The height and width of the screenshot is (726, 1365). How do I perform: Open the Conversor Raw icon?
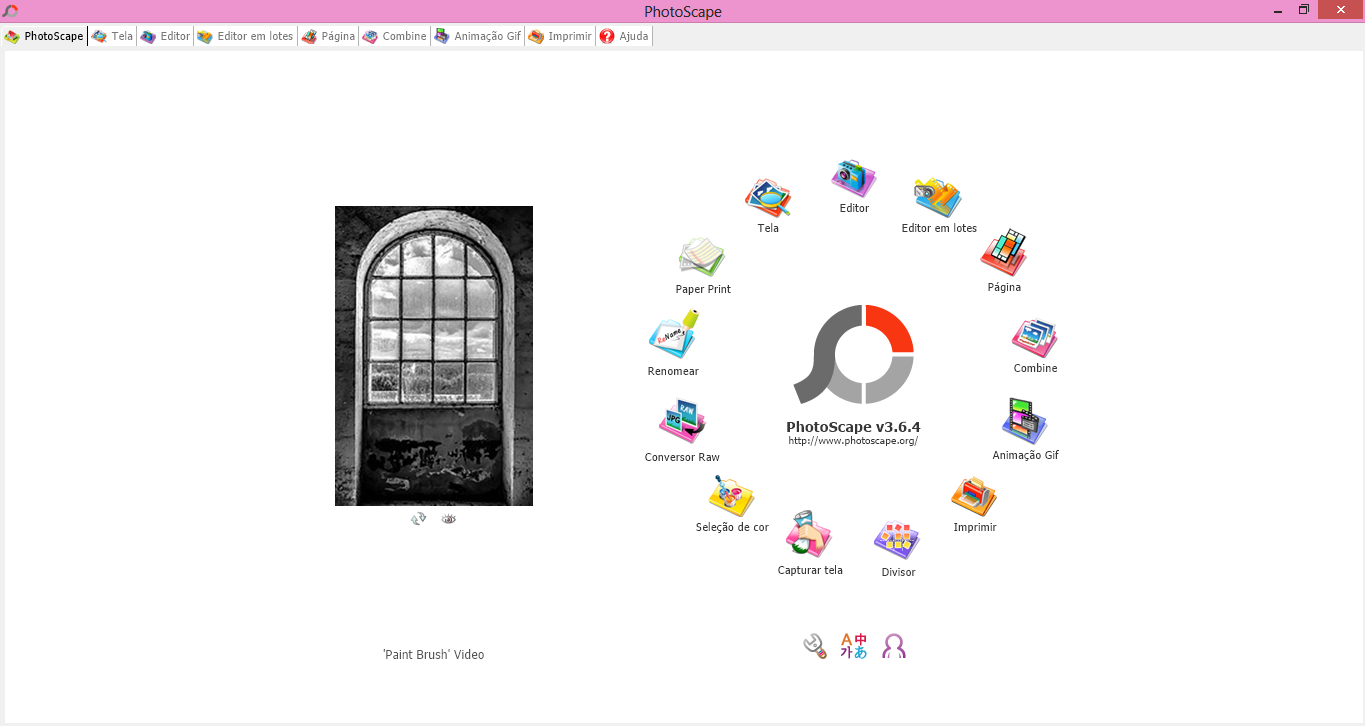683,422
